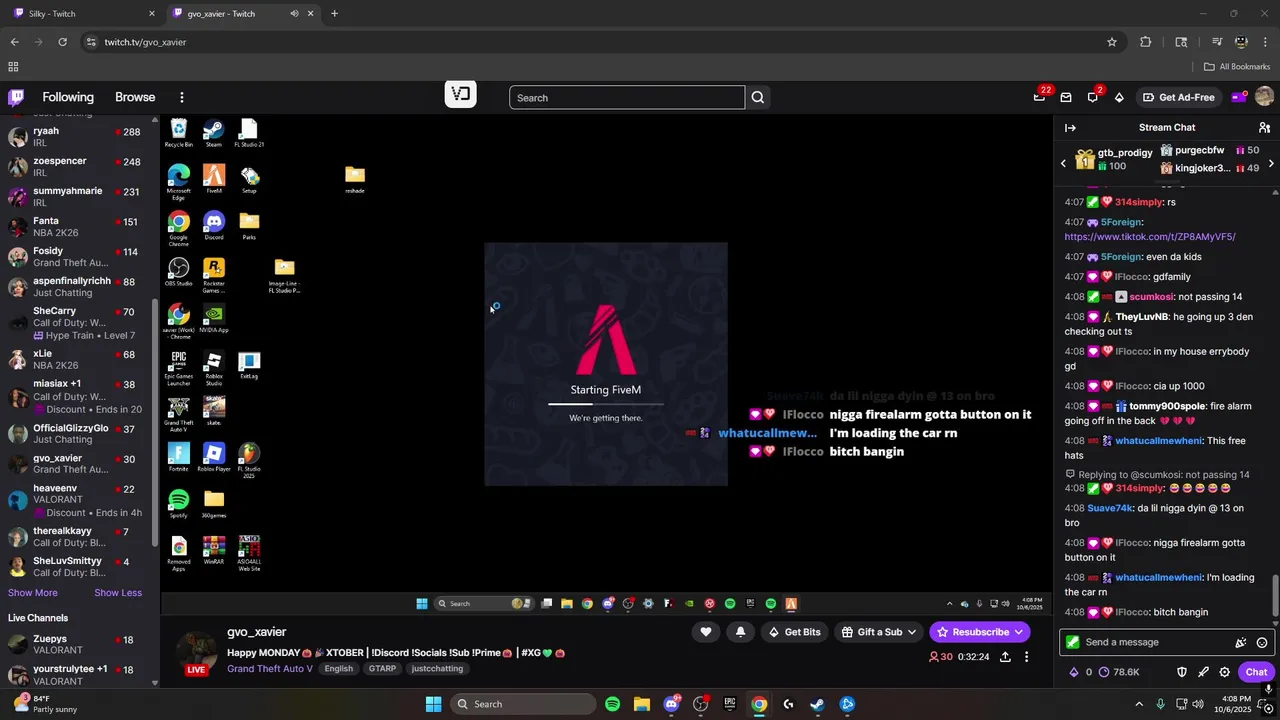Open Steam from the Windows taskbar

[x=817, y=704]
